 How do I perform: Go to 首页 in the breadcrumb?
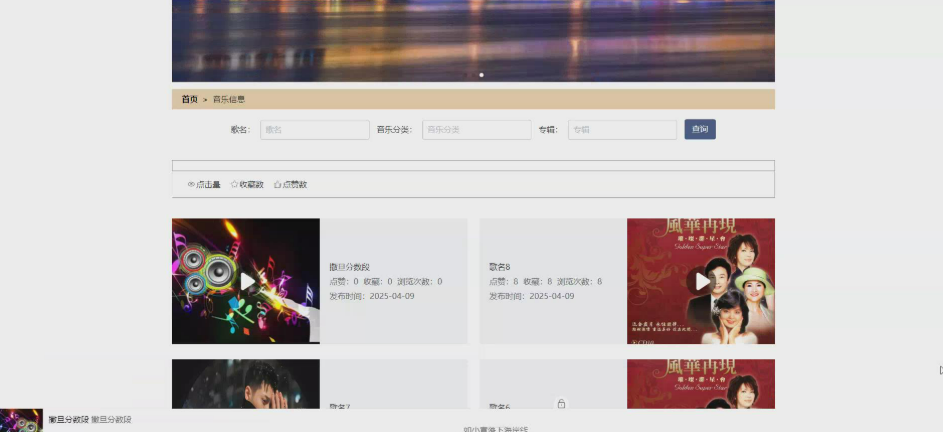pos(189,99)
